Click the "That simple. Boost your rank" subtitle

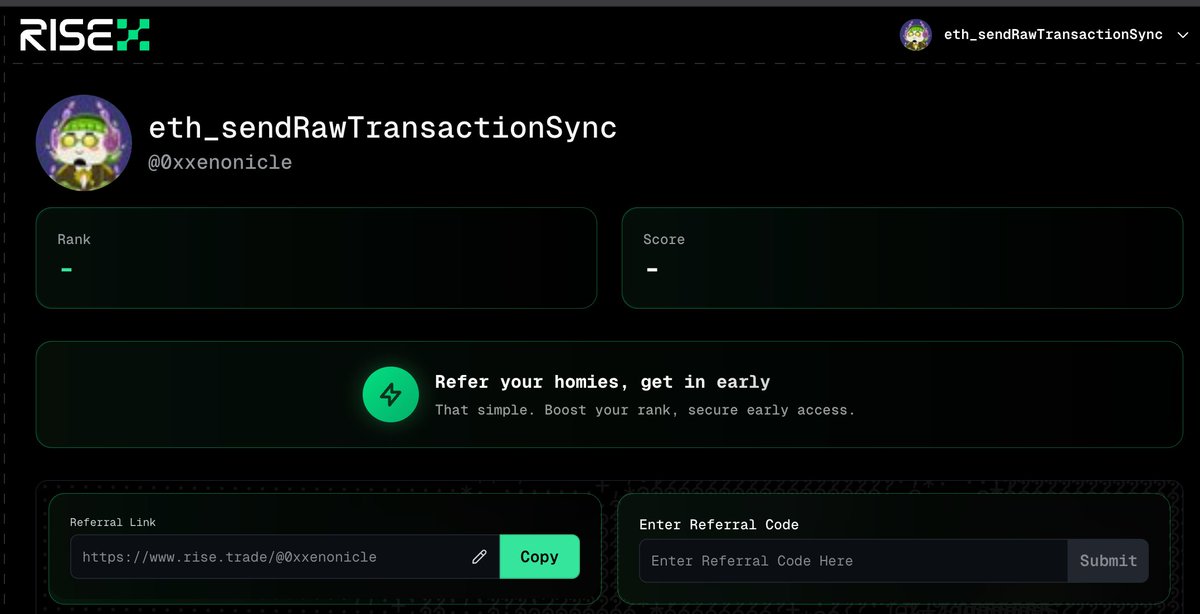click(x=645, y=410)
